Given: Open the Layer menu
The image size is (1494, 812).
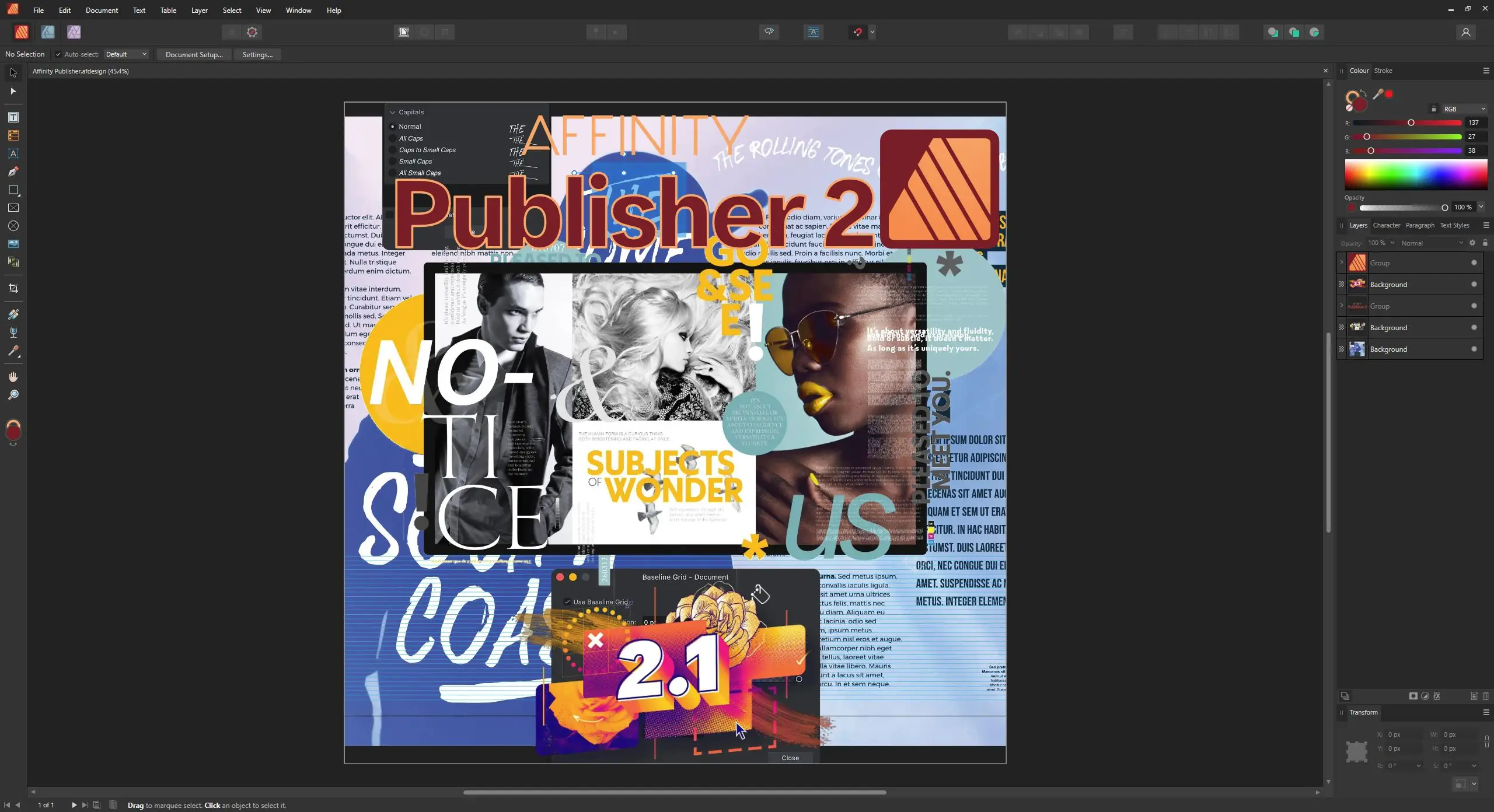Looking at the screenshot, I should click(x=199, y=10).
